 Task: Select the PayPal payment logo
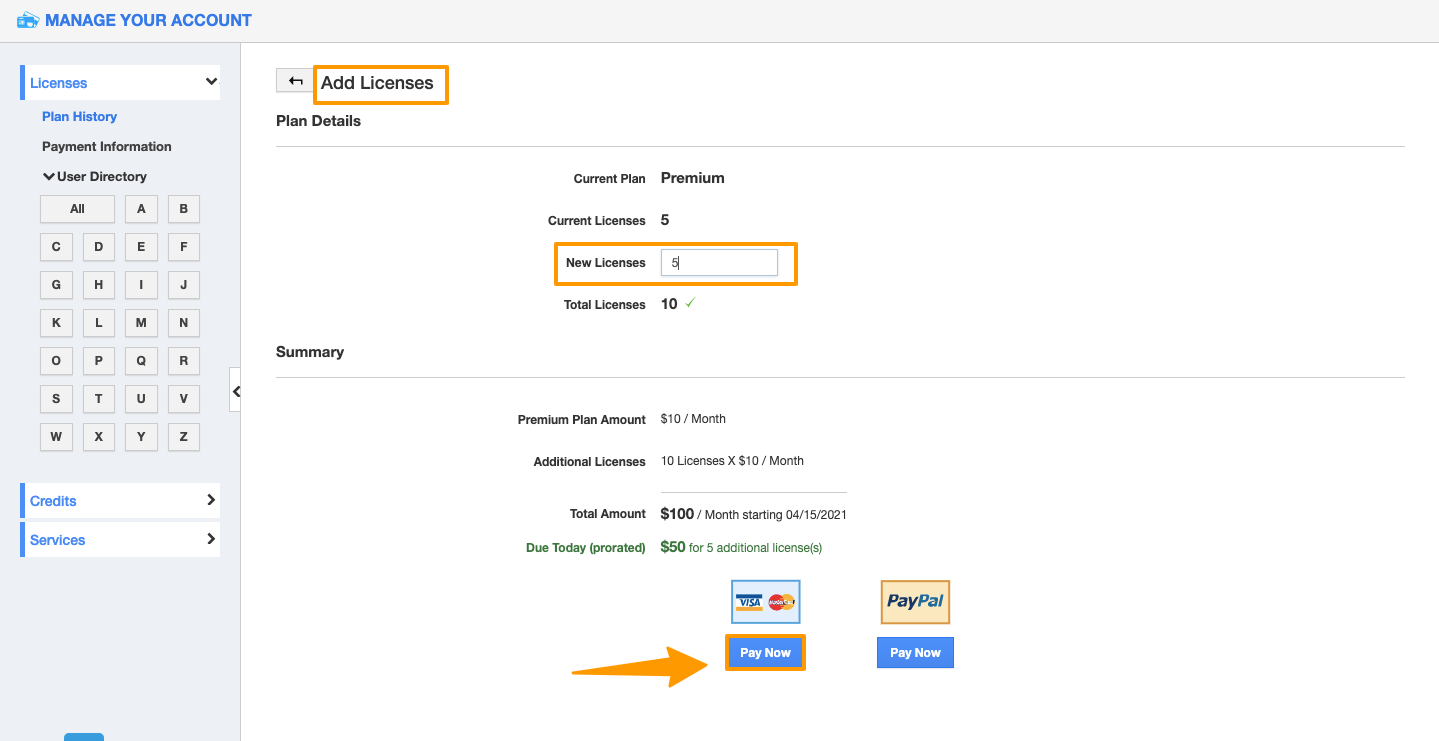pos(915,602)
